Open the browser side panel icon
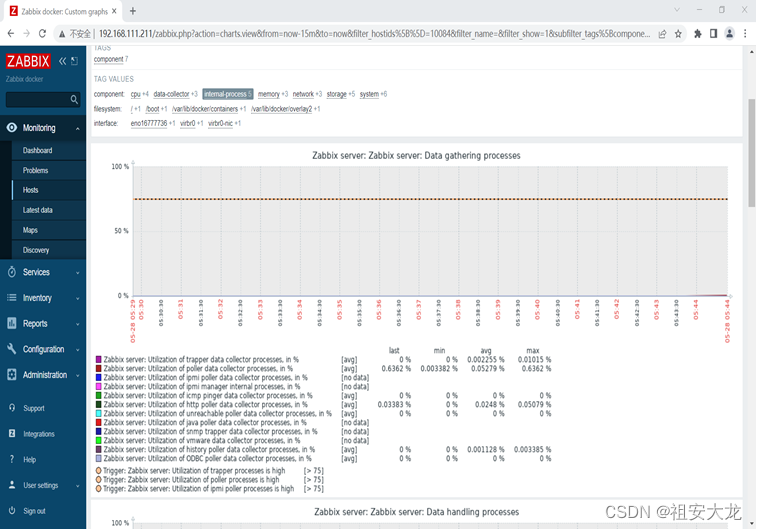The image size is (757, 530). tap(713, 33)
